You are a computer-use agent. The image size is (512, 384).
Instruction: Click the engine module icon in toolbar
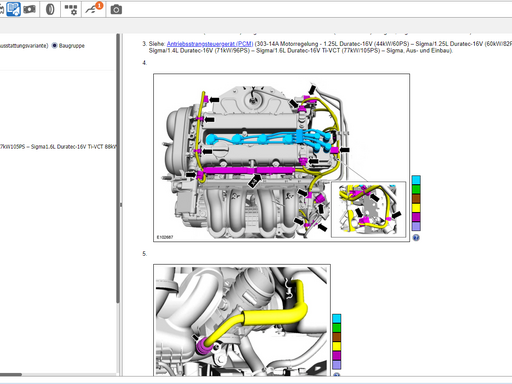click(x=30, y=9)
